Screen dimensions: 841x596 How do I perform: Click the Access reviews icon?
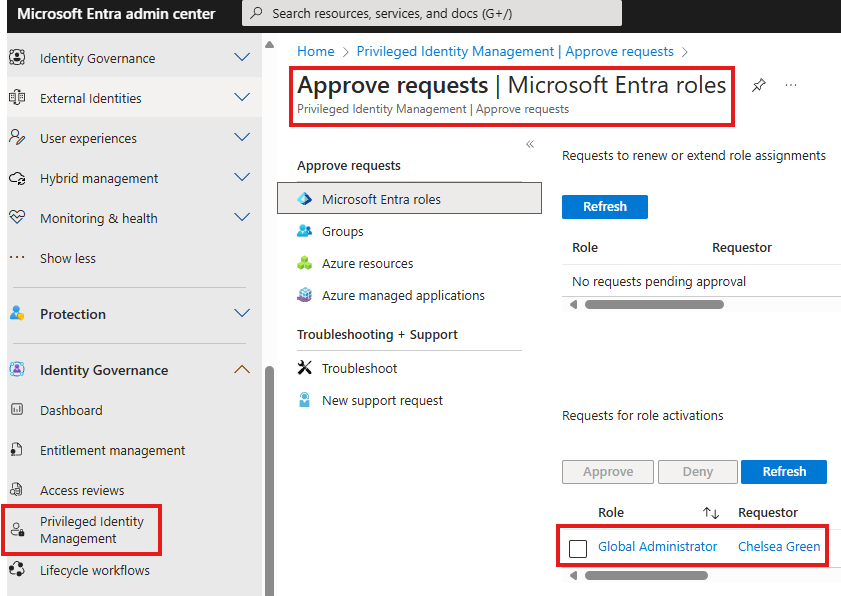(x=17, y=489)
